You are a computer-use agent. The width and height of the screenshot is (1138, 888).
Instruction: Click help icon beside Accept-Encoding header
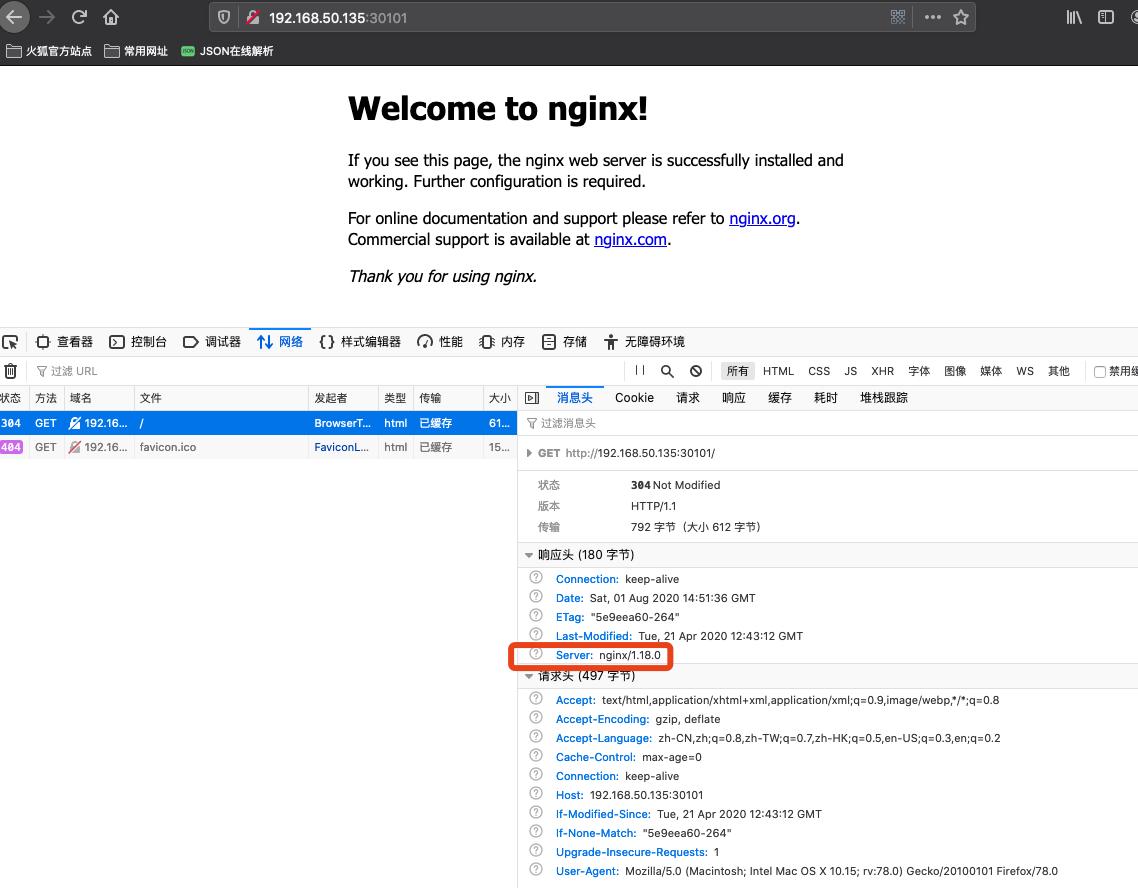coord(536,718)
